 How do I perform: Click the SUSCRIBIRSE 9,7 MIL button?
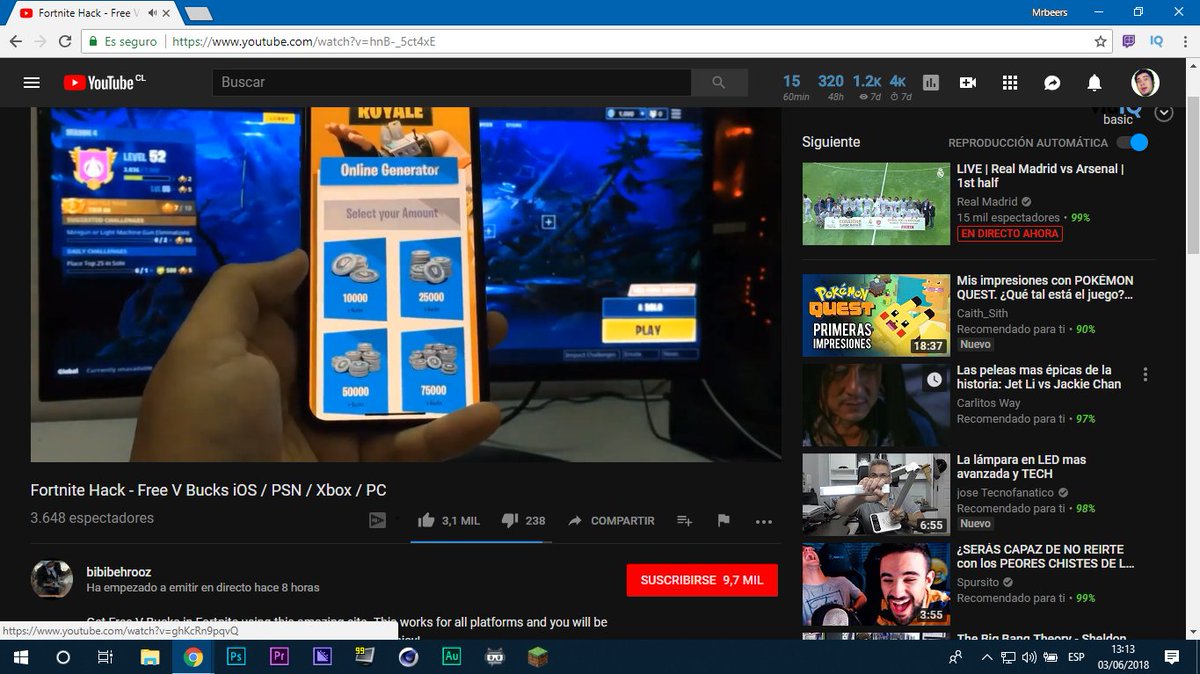(x=702, y=580)
